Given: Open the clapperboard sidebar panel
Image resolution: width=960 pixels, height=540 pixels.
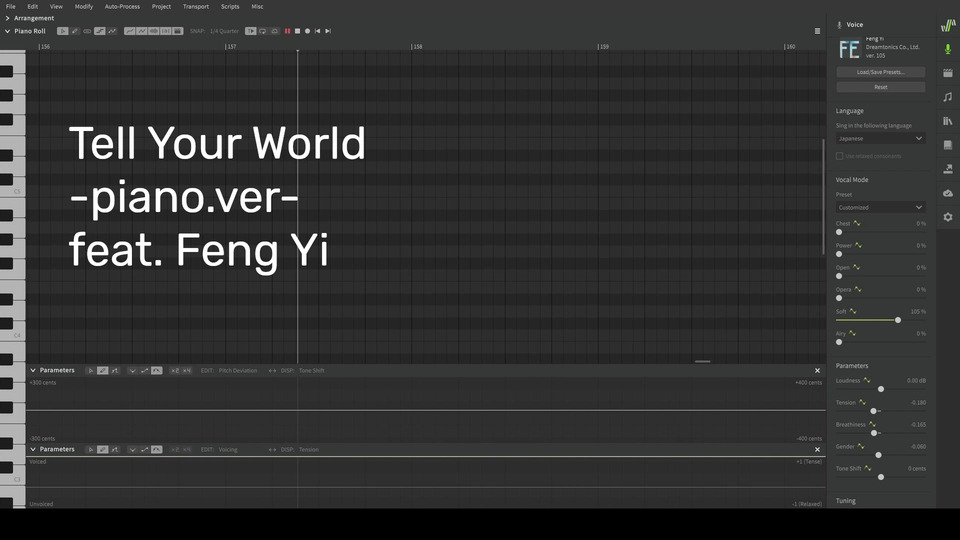Looking at the screenshot, I should coord(948,73).
